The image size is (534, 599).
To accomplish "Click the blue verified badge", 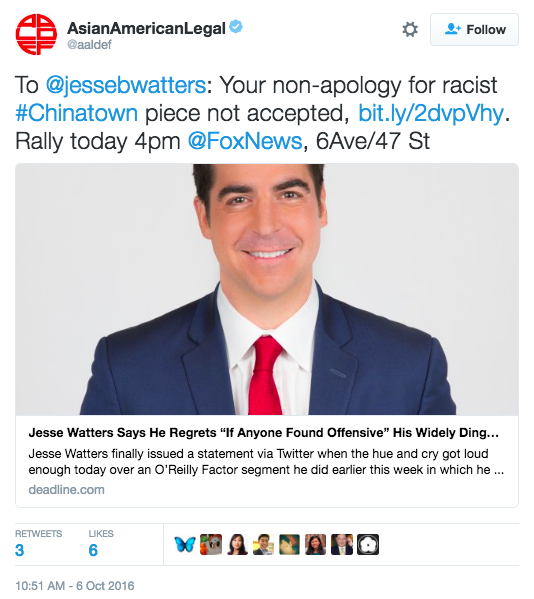I will coord(236,27).
